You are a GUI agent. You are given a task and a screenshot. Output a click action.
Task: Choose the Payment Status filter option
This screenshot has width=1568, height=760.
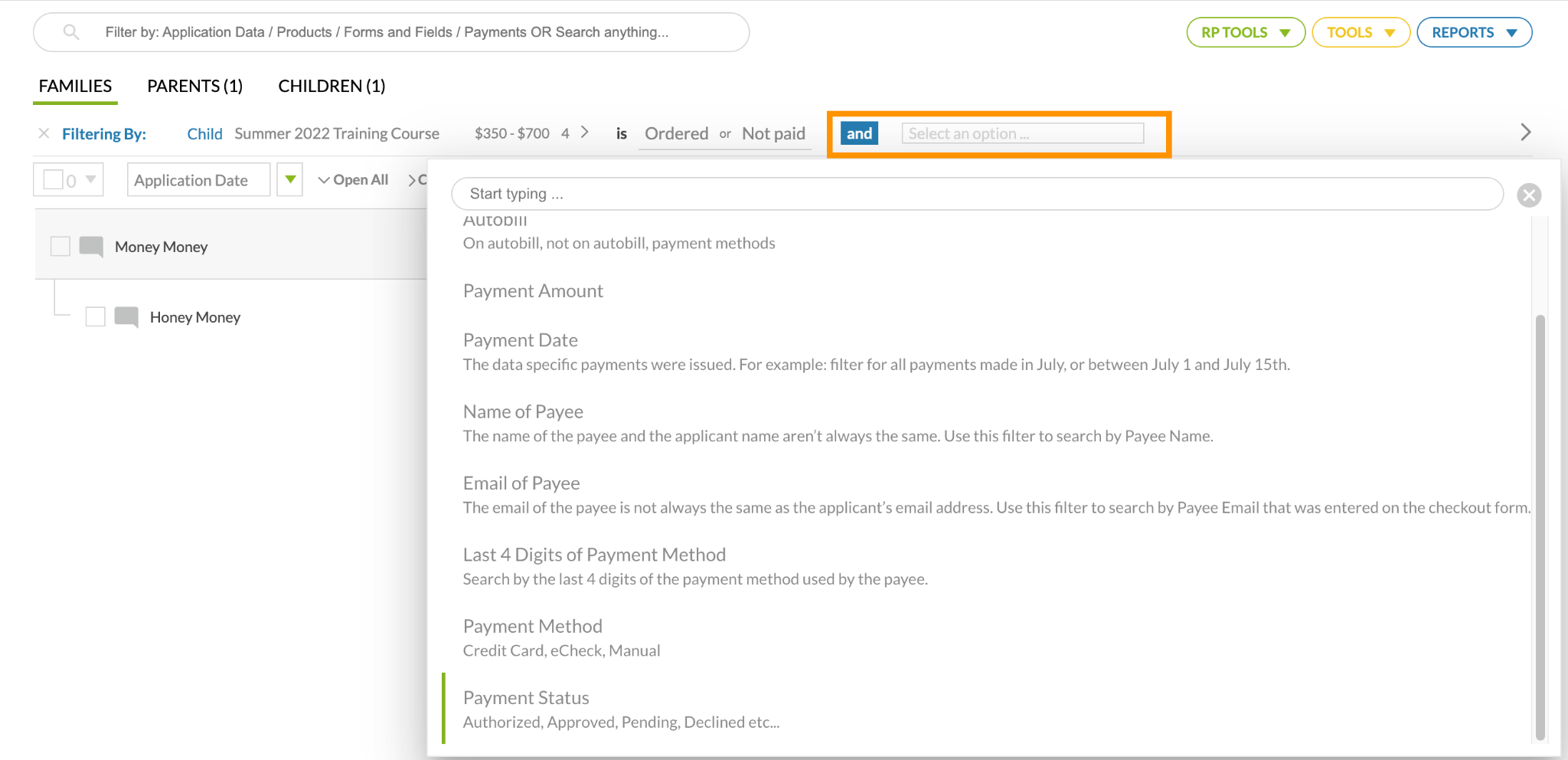526,698
